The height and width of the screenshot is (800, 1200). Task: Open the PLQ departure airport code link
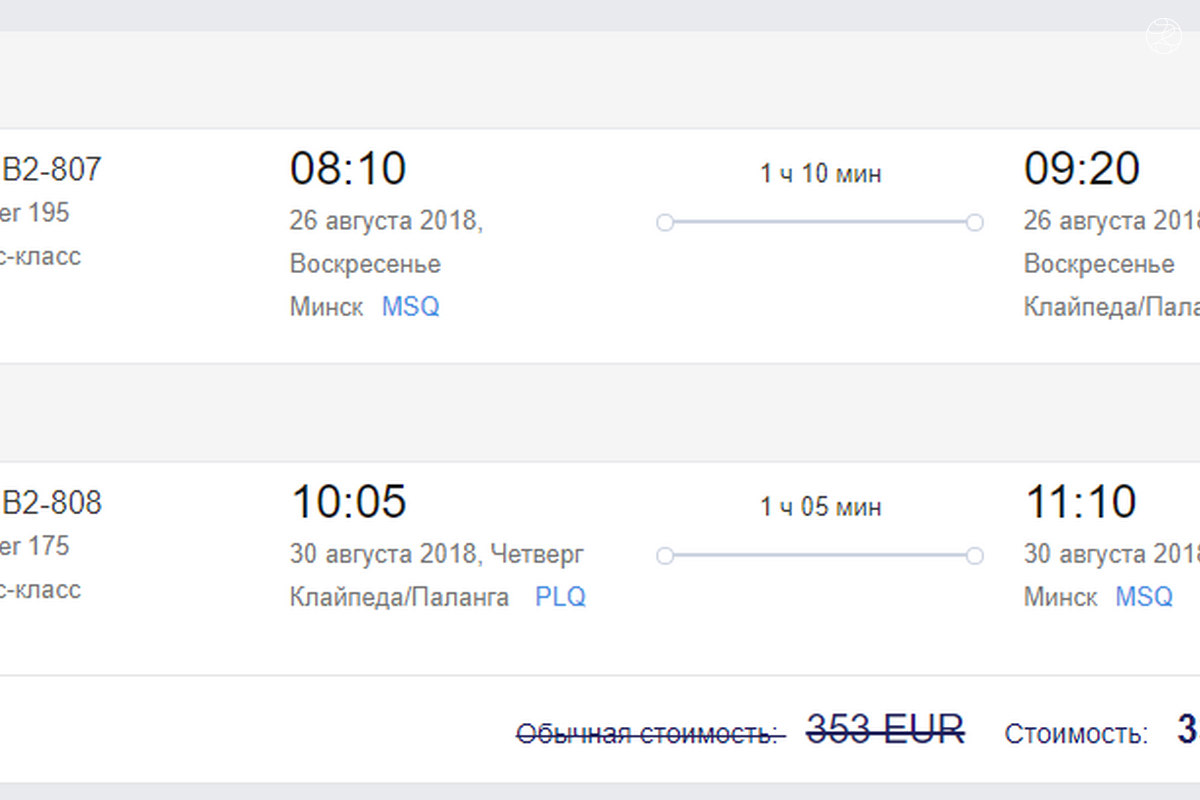pyautogui.click(x=560, y=598)
